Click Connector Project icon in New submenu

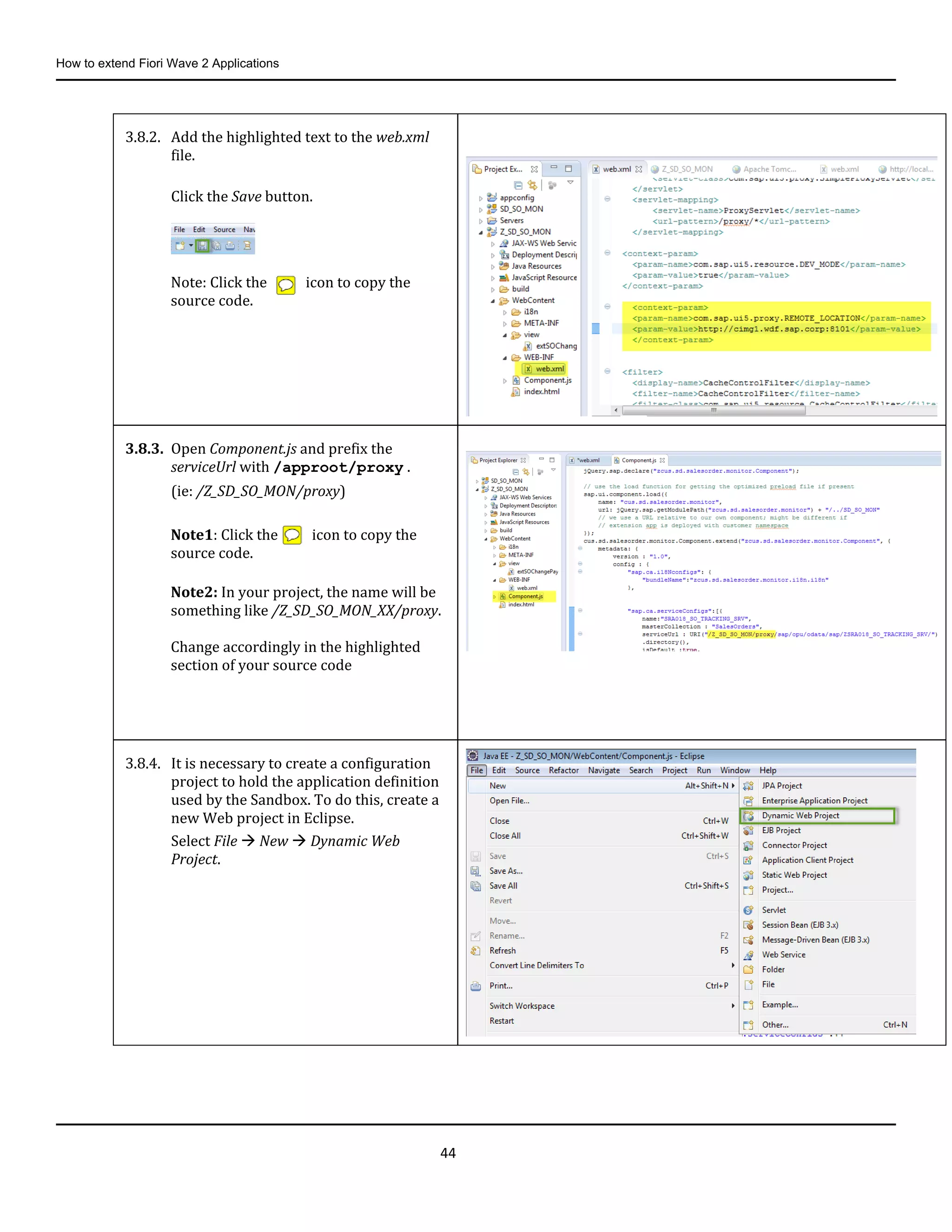click(x=748, y=845)
